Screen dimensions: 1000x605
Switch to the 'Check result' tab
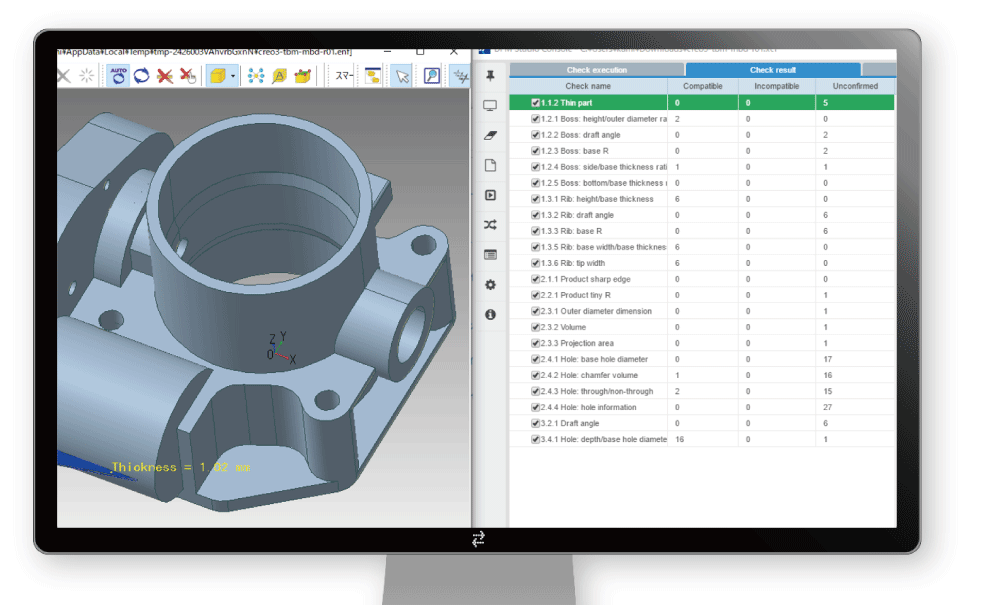[773, 70]
